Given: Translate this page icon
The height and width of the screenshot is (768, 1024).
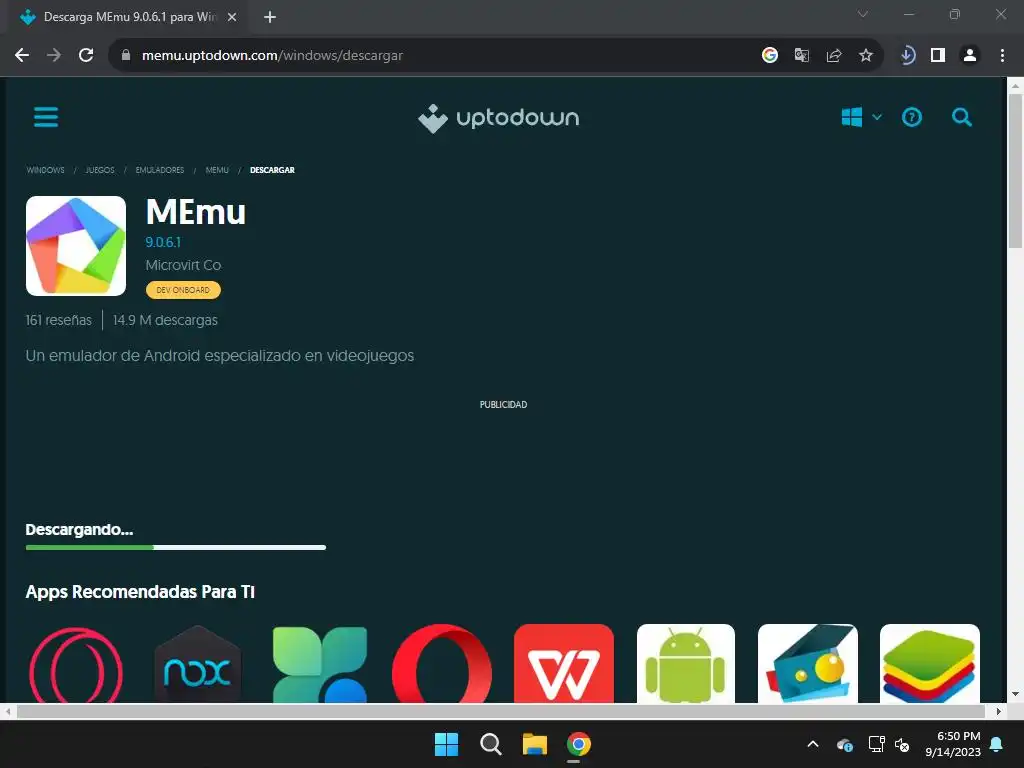Looking at the screenshot, I should (x=802, y=56).
